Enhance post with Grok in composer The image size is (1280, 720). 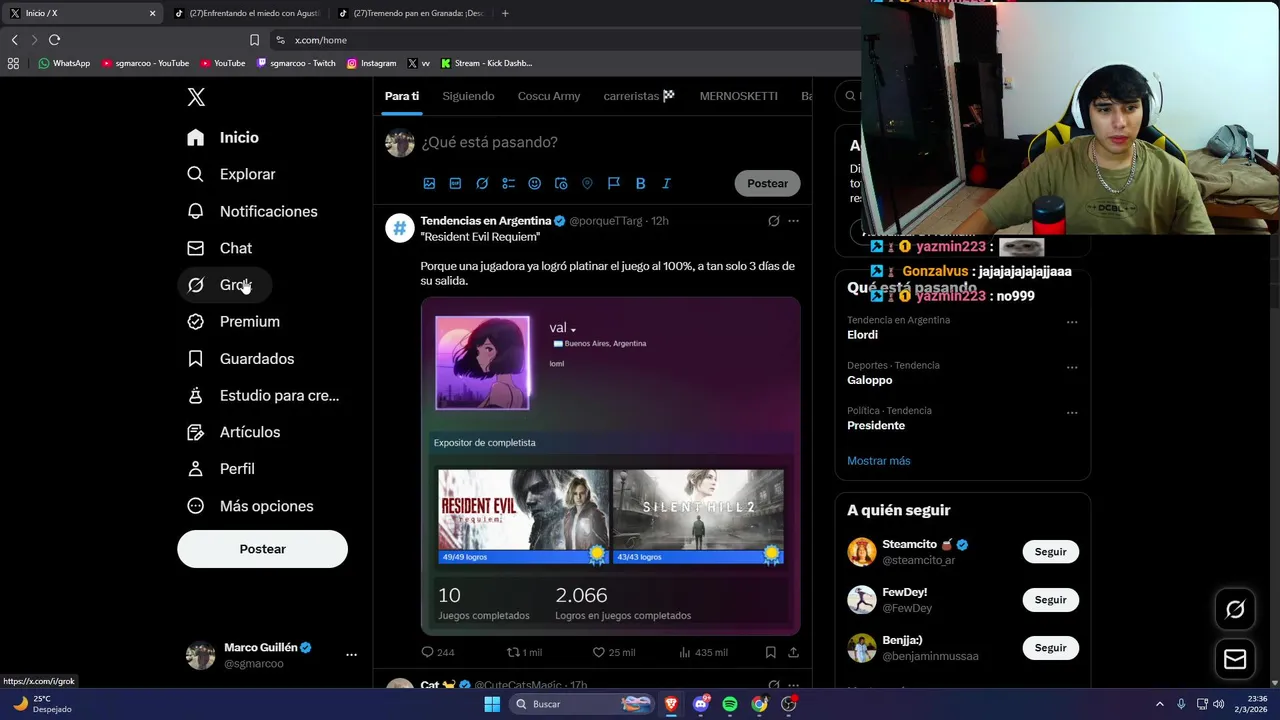[x=482, y=183]
